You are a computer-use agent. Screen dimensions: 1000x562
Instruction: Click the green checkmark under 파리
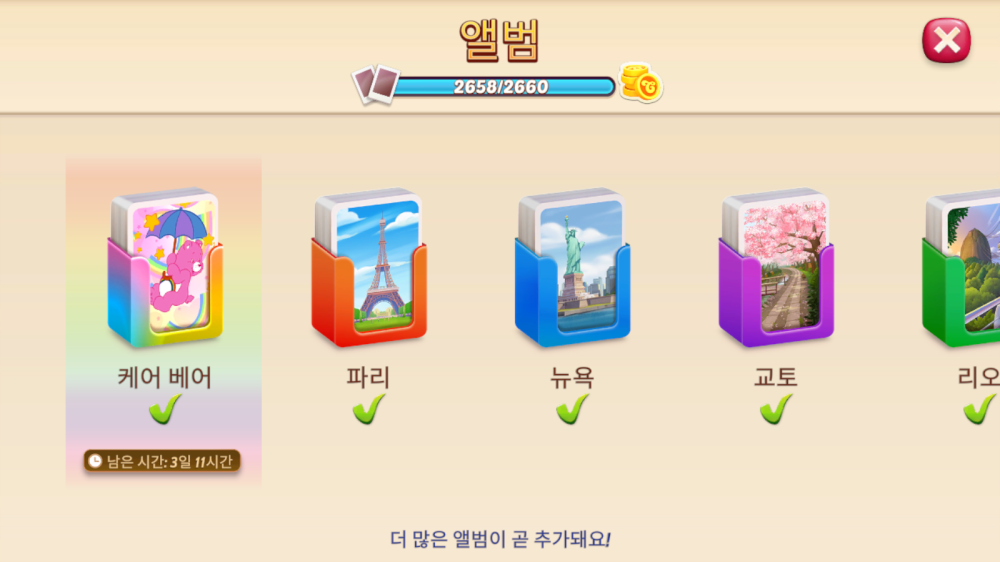[x=369, y=409]
